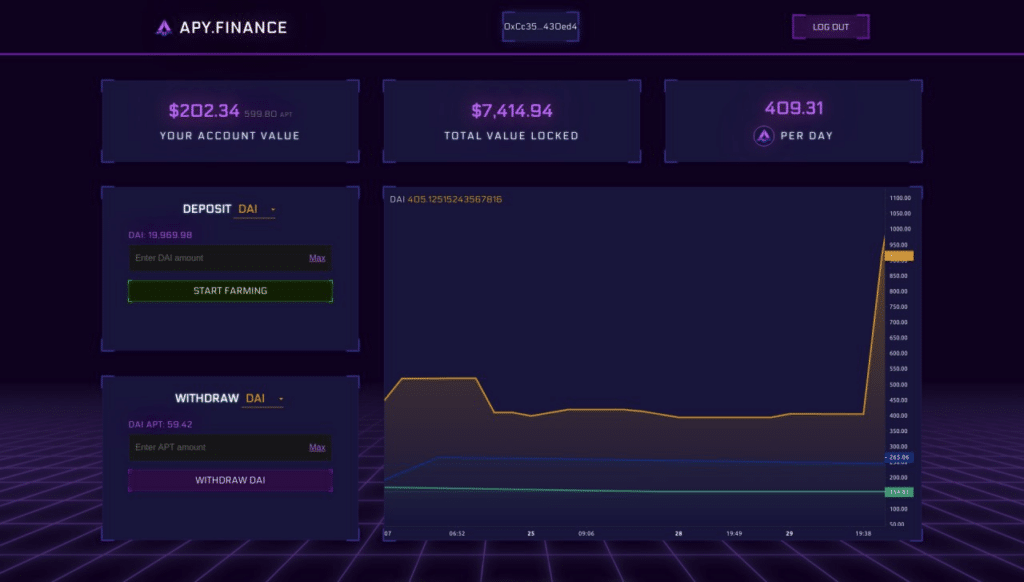Screen dimensions: 1024x582
Task: Click the 09:06 time label on chart axis
Action: coord(586,534)
